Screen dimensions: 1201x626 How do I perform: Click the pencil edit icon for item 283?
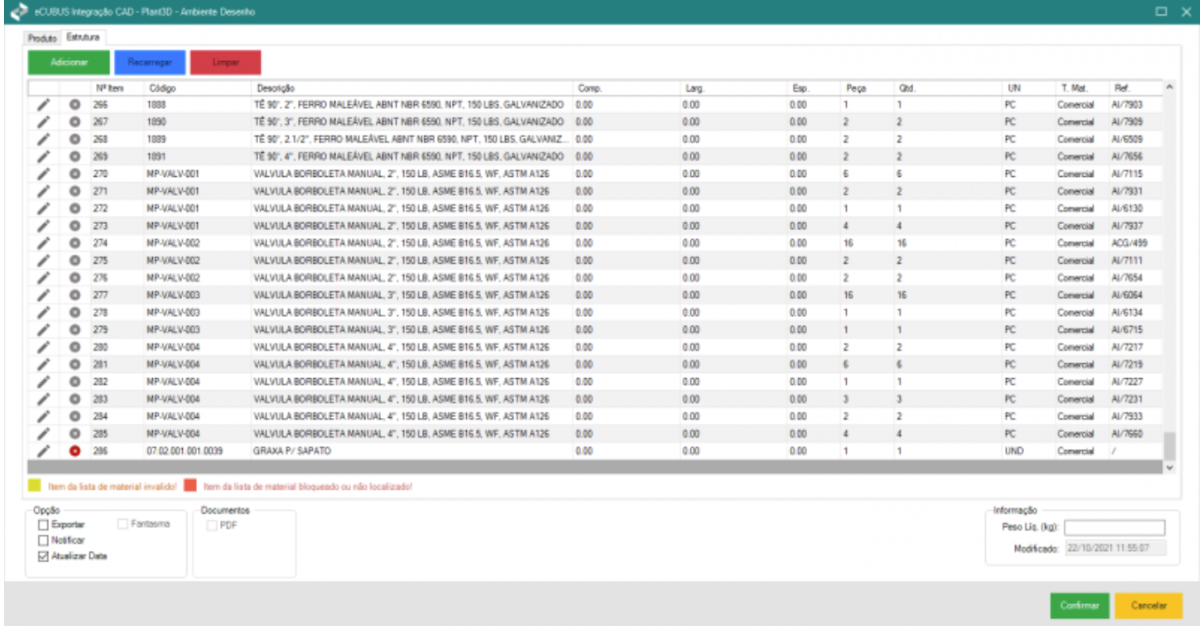tap(43, 399)
